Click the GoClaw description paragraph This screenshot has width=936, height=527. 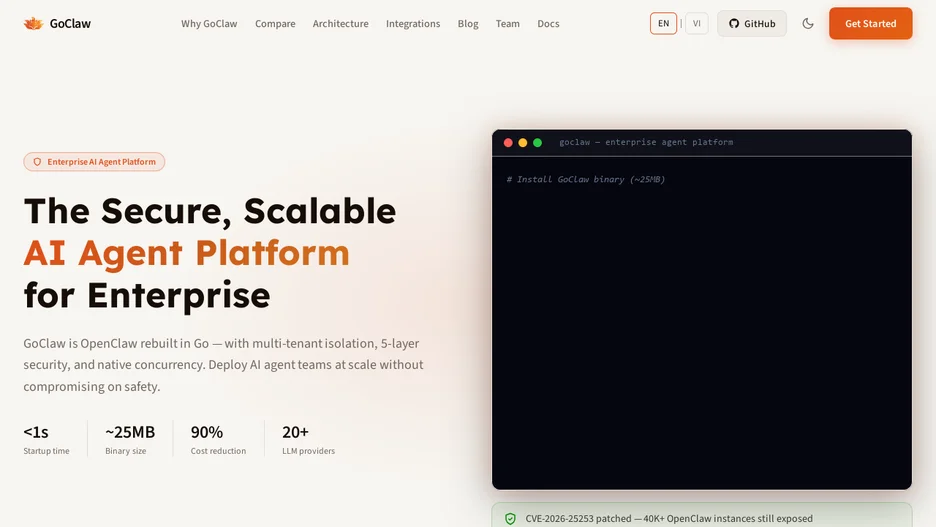223,365
